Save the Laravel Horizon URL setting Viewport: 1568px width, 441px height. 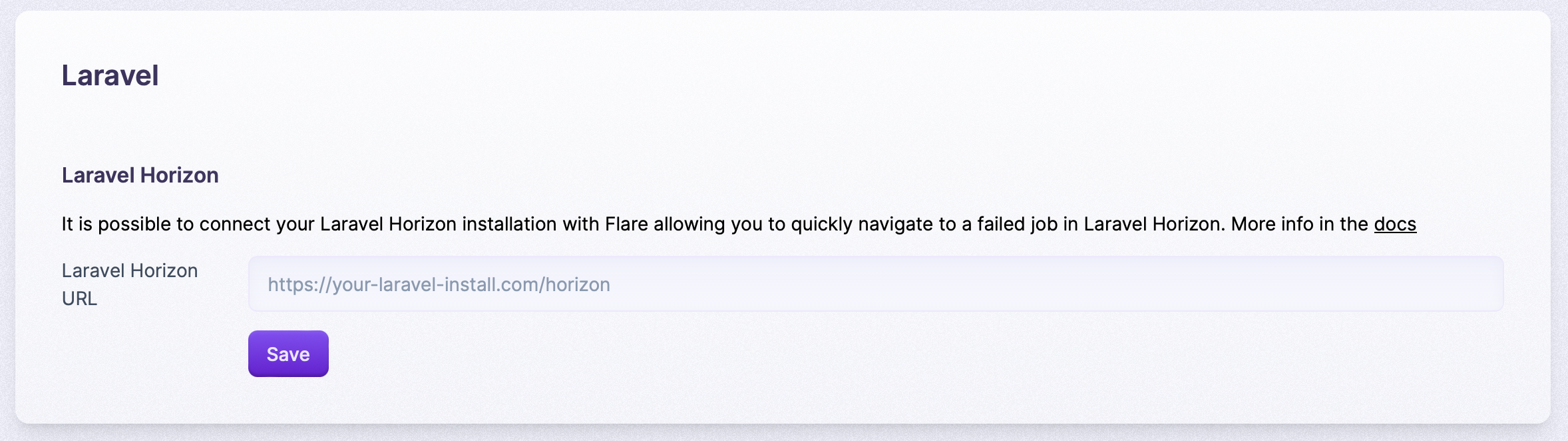tap(288, 354)
